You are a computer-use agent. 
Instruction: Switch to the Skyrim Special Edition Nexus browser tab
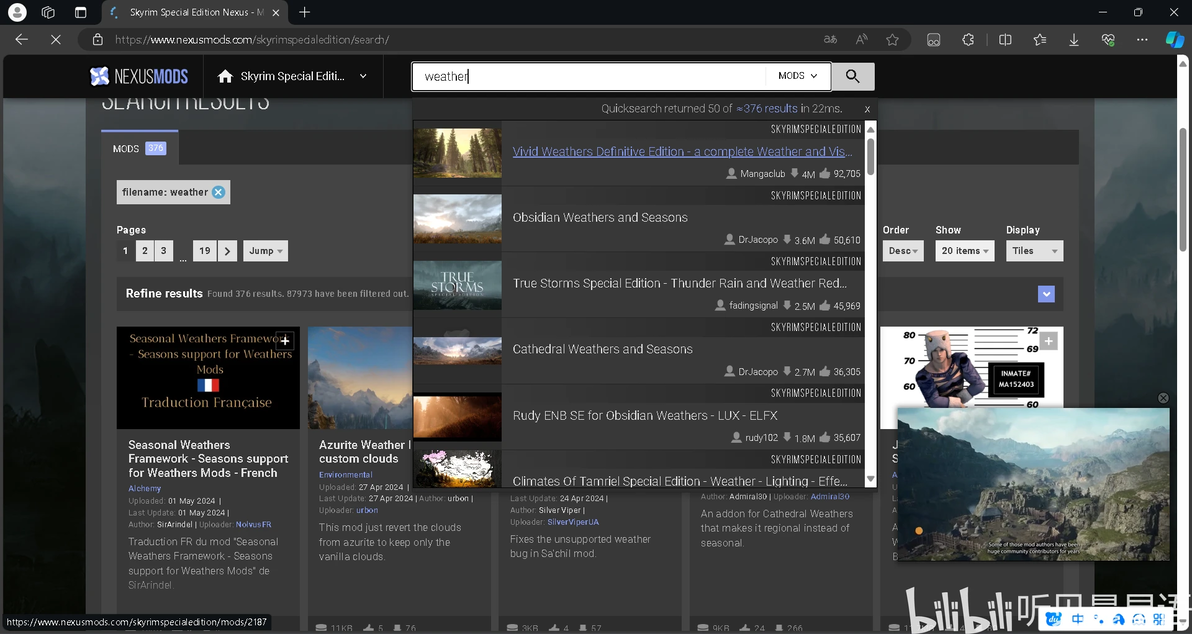pos(194,12)
